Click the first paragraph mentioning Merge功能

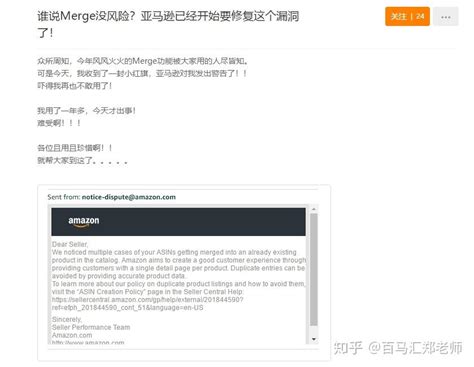[x=143, y=61]
